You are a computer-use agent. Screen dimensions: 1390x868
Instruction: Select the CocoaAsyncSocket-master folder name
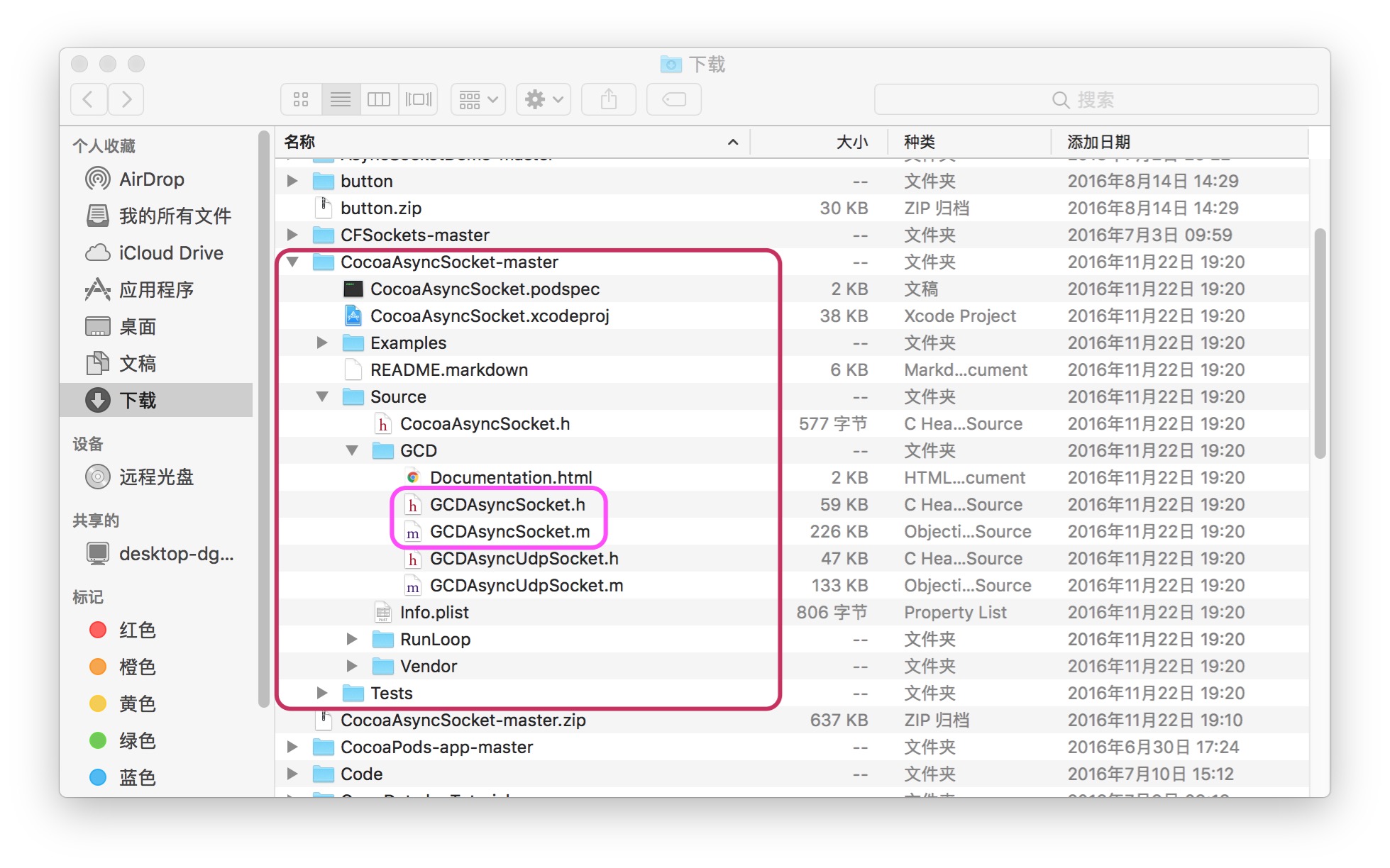pyautogui.click(x=449, y=262)
